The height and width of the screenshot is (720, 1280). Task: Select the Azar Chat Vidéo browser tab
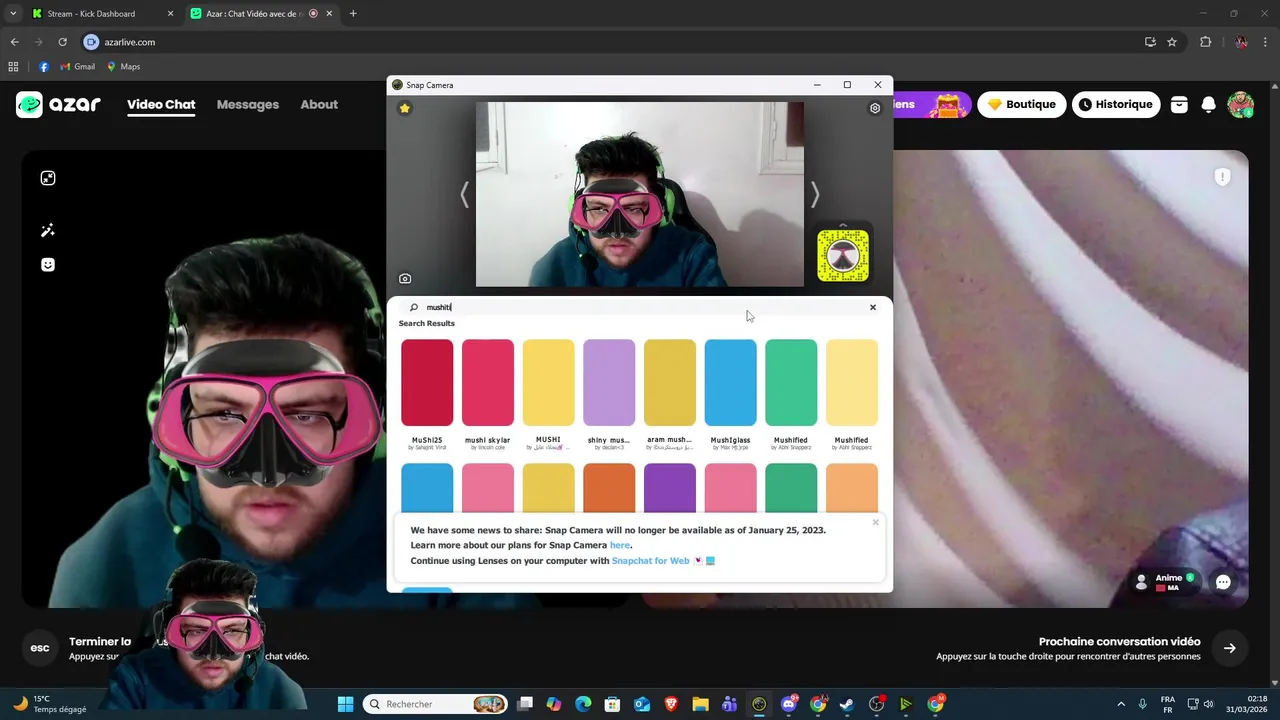[x=260, y=14]
